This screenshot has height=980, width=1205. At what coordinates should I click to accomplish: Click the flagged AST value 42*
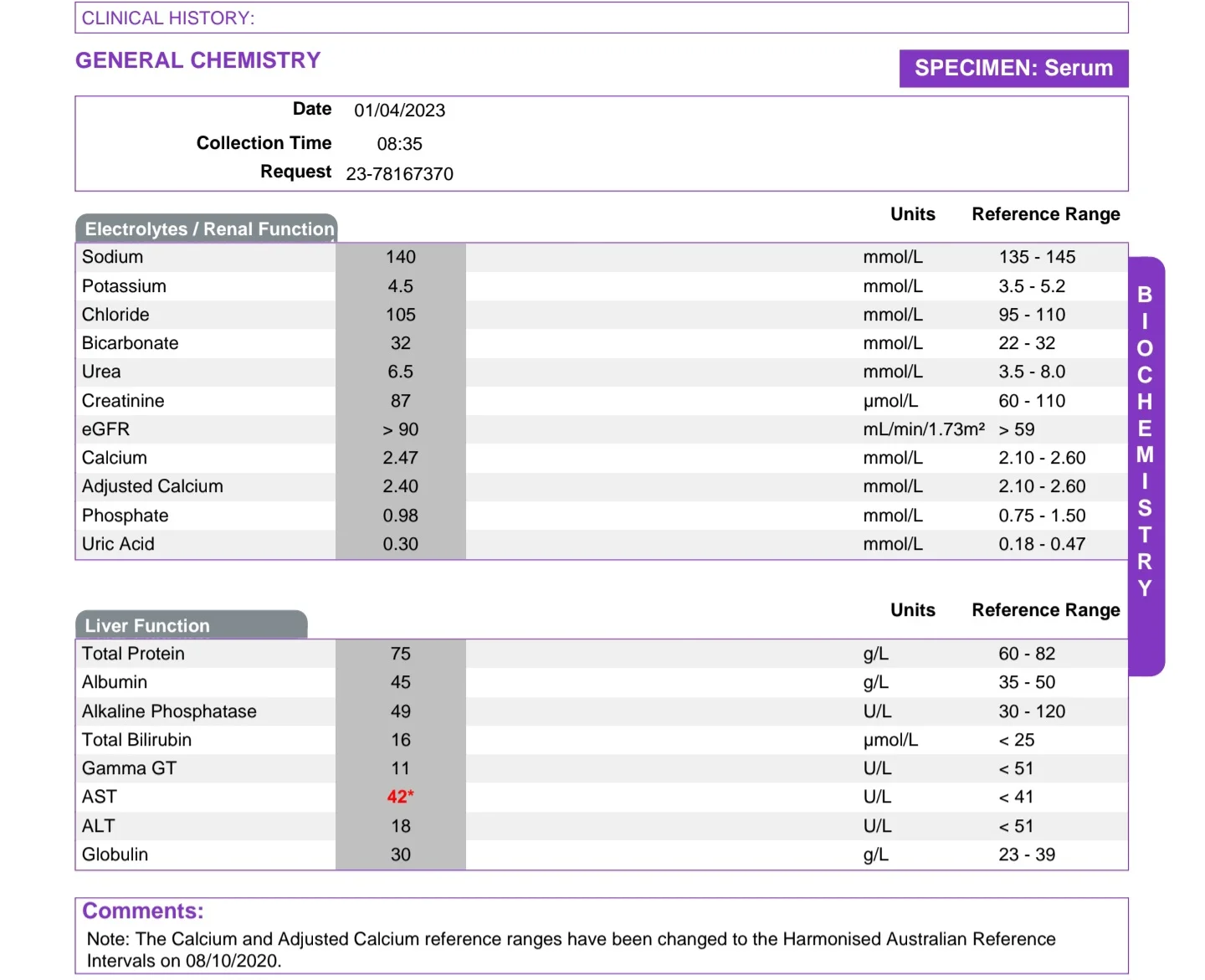(400, 797)
